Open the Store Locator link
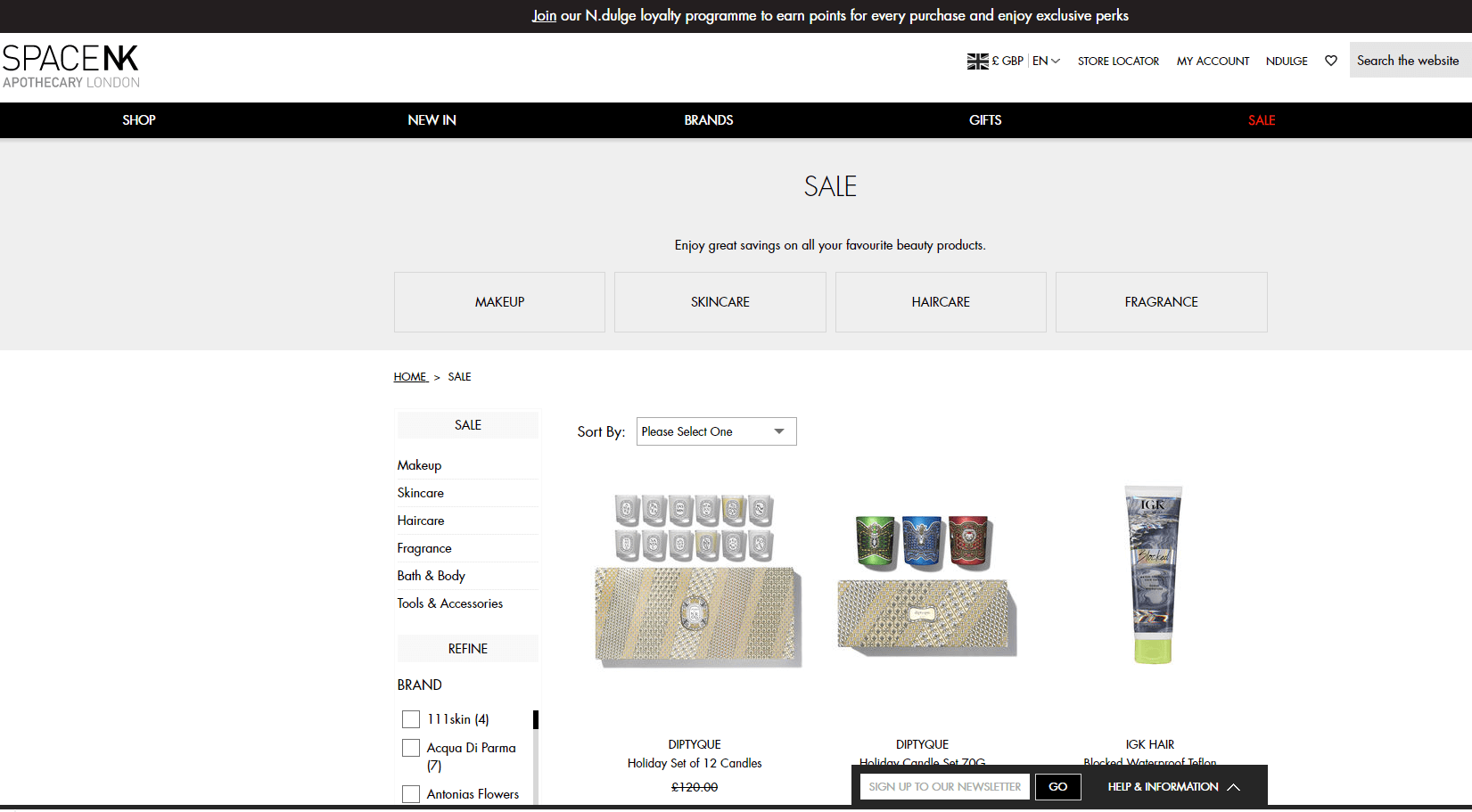The image size is (1472, 812). pos(1118,61)
